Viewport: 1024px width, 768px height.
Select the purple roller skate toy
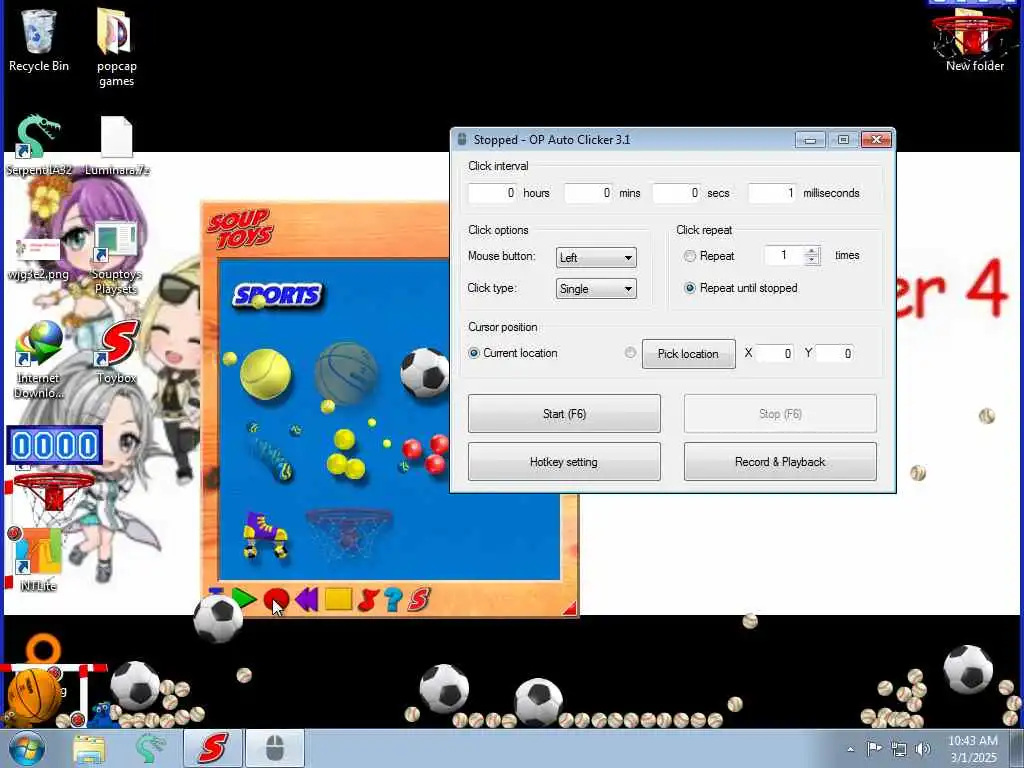coord(265,535)
